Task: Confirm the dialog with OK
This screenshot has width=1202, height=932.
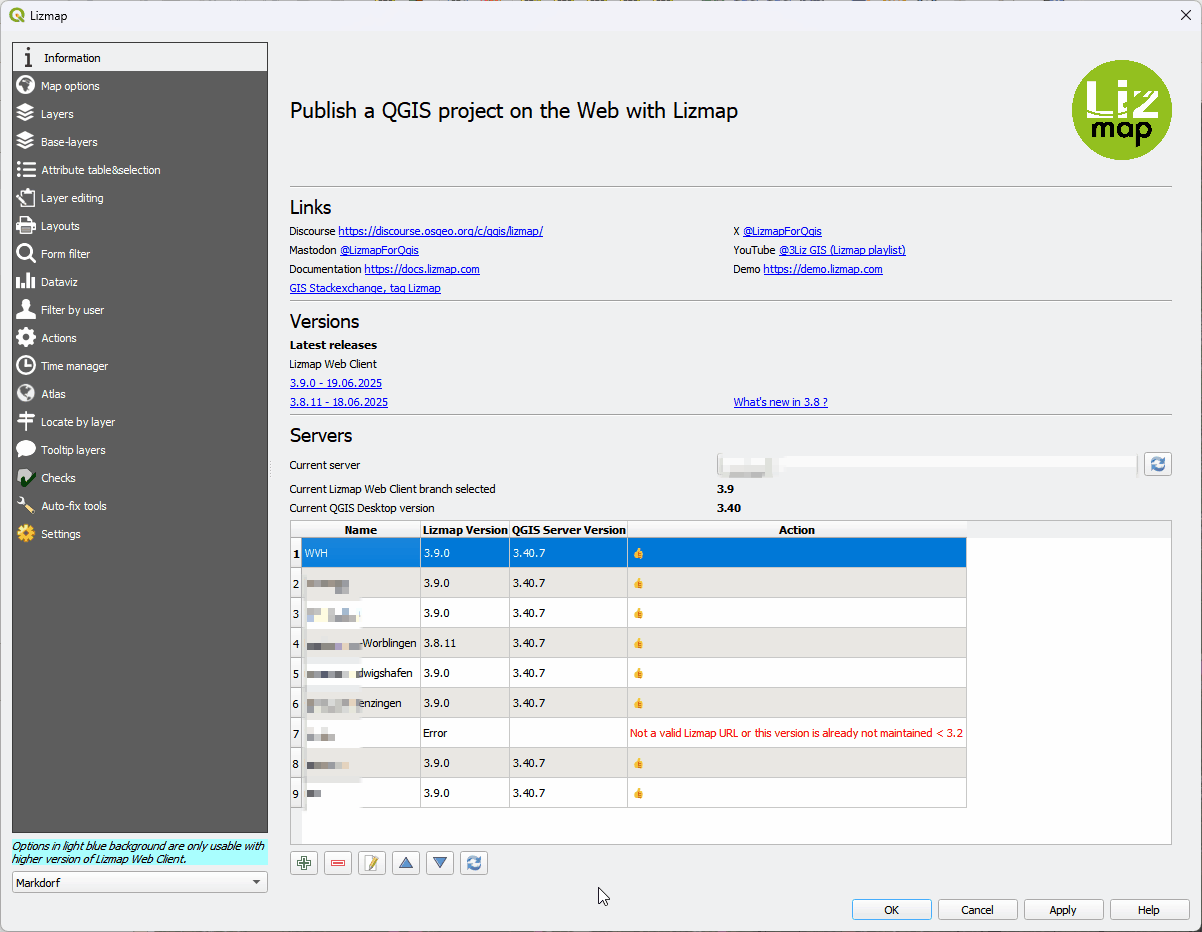Action: tap(892, 910)
